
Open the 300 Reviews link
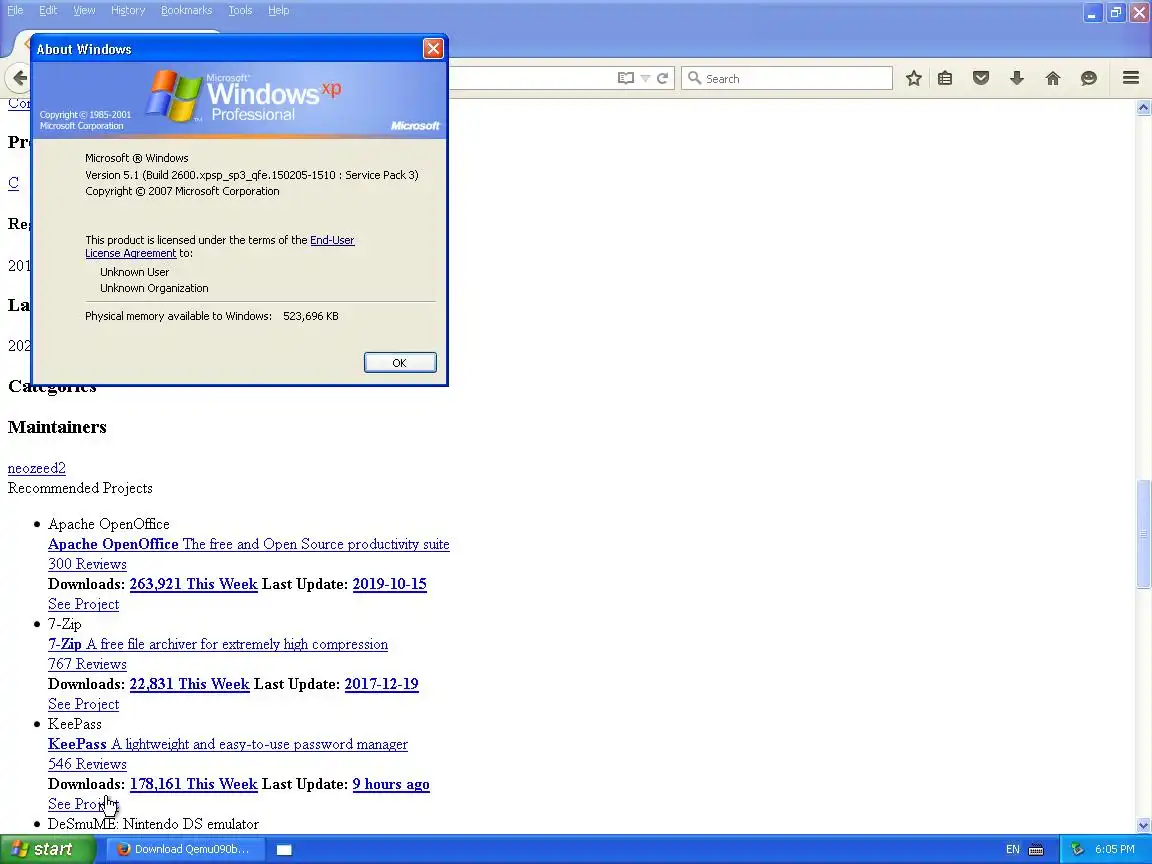(x=87, y=564)
